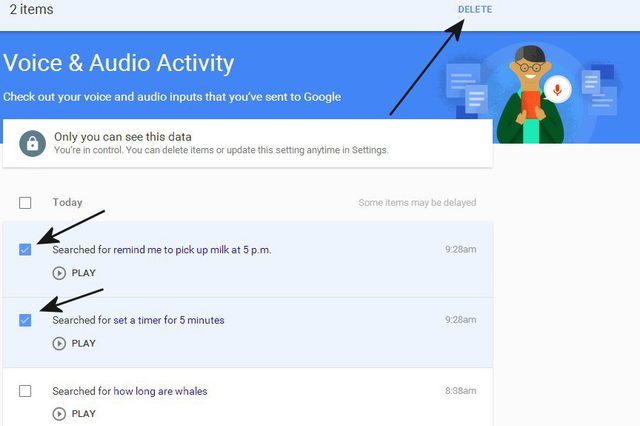Click 'Some items may be delayed' note
Viewport: 640px width, 426px height.
pyautogui.click(x=417, y=203)
